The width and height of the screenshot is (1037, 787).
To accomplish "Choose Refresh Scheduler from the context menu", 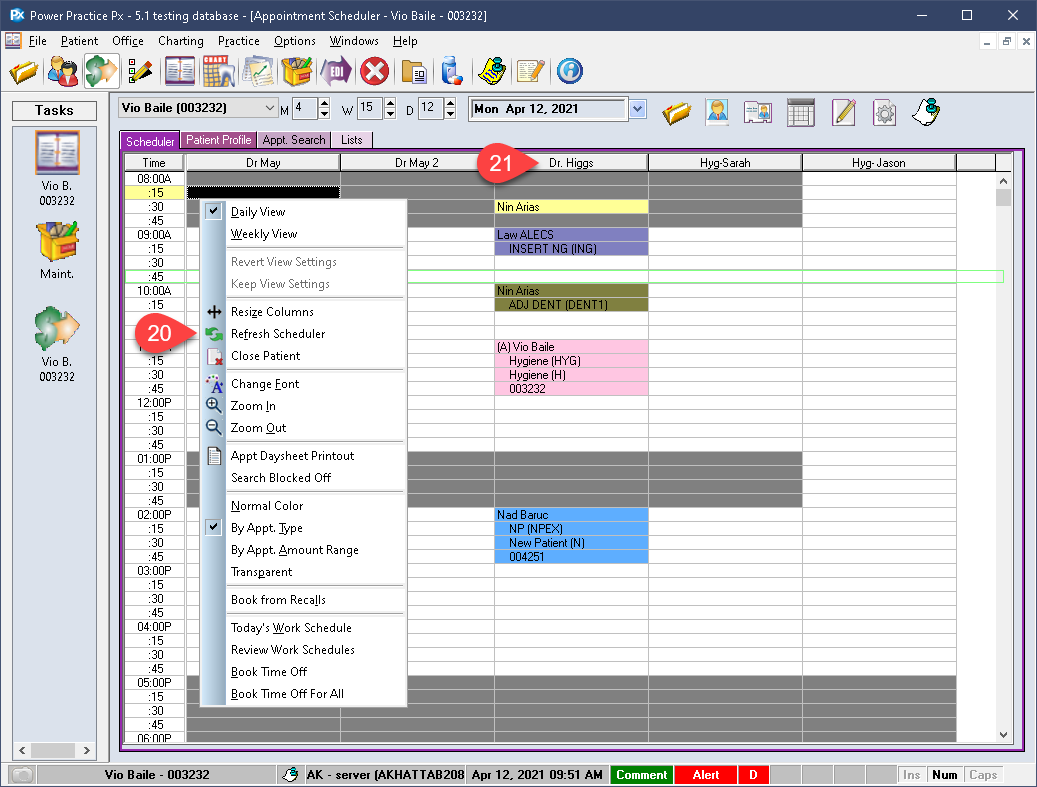I will tap(278, 334).
